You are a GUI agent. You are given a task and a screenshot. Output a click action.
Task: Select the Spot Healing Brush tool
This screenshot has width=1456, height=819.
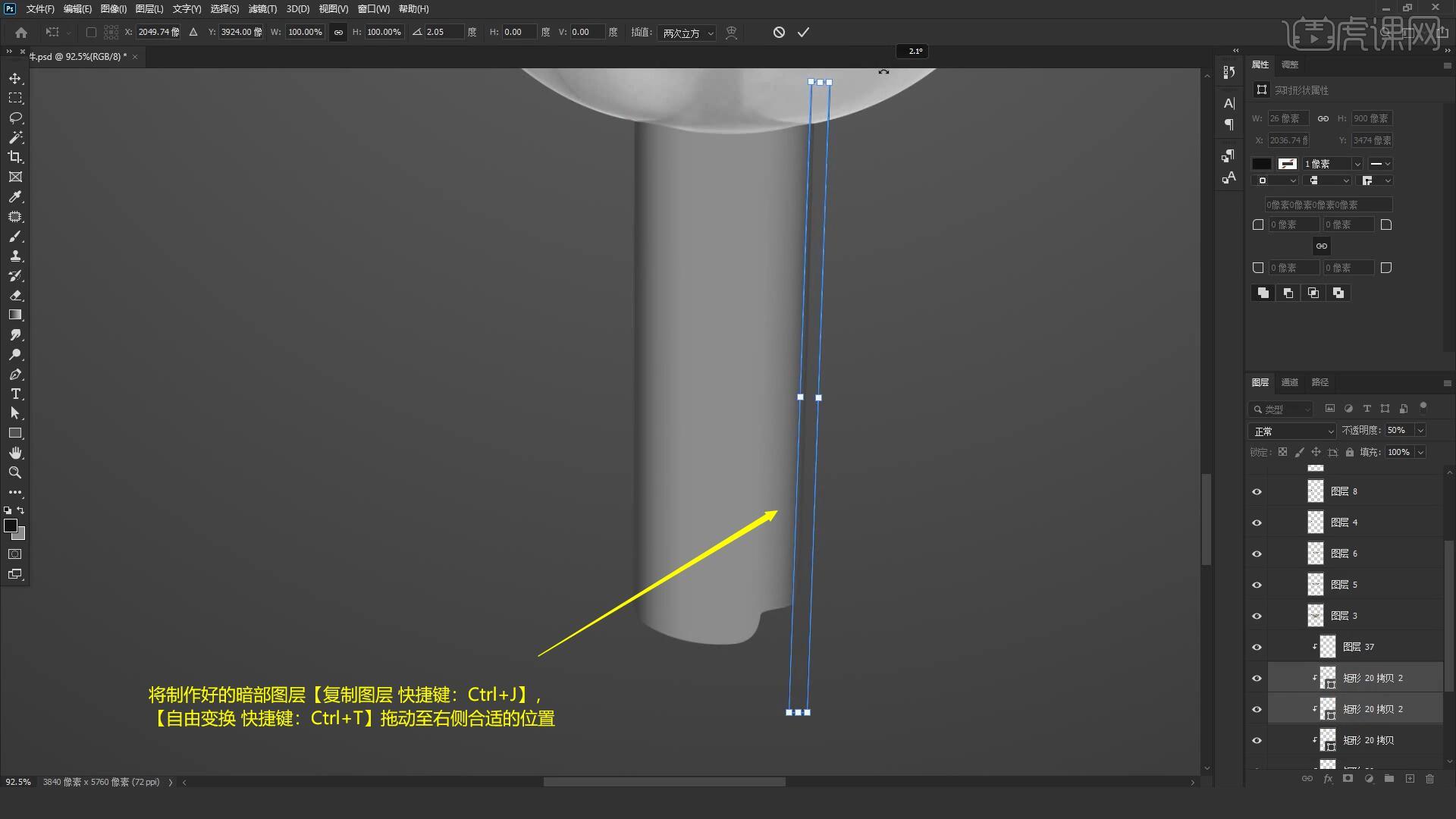15,216
